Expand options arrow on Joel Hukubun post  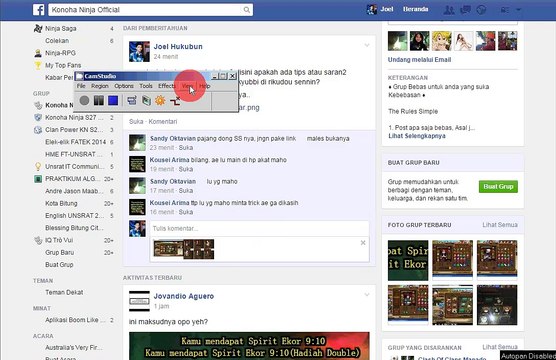click(367, 45)
